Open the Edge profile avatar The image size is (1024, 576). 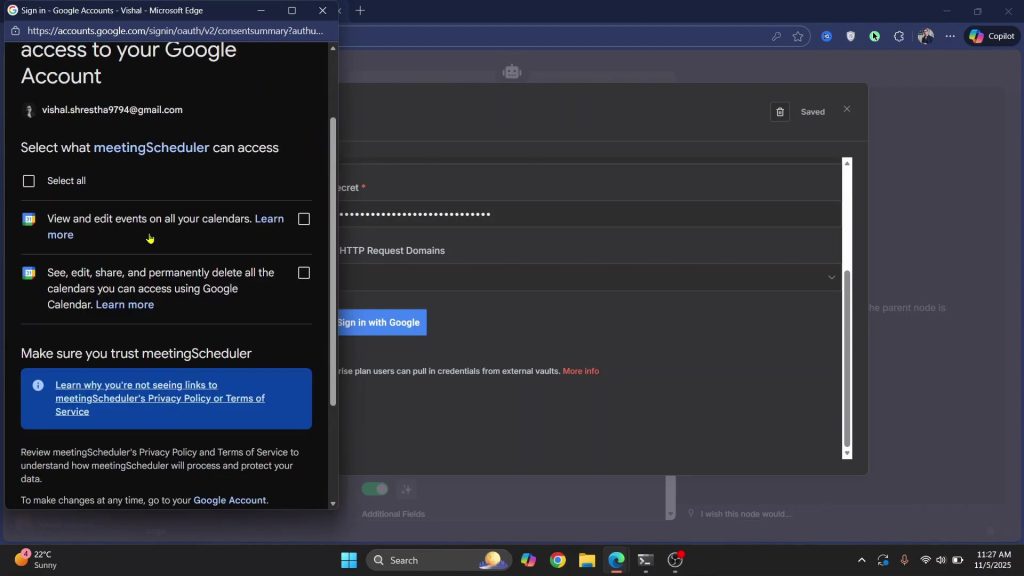point(925,36)
